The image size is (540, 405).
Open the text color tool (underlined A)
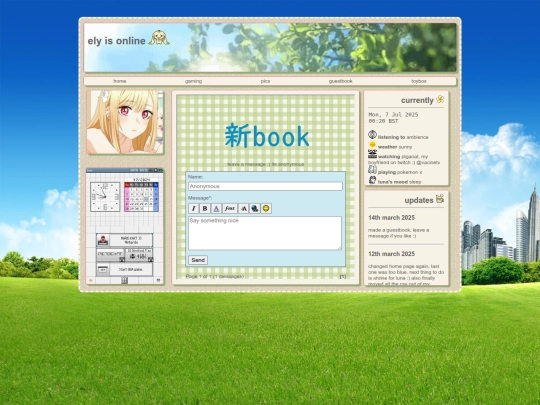coord(216,208)
